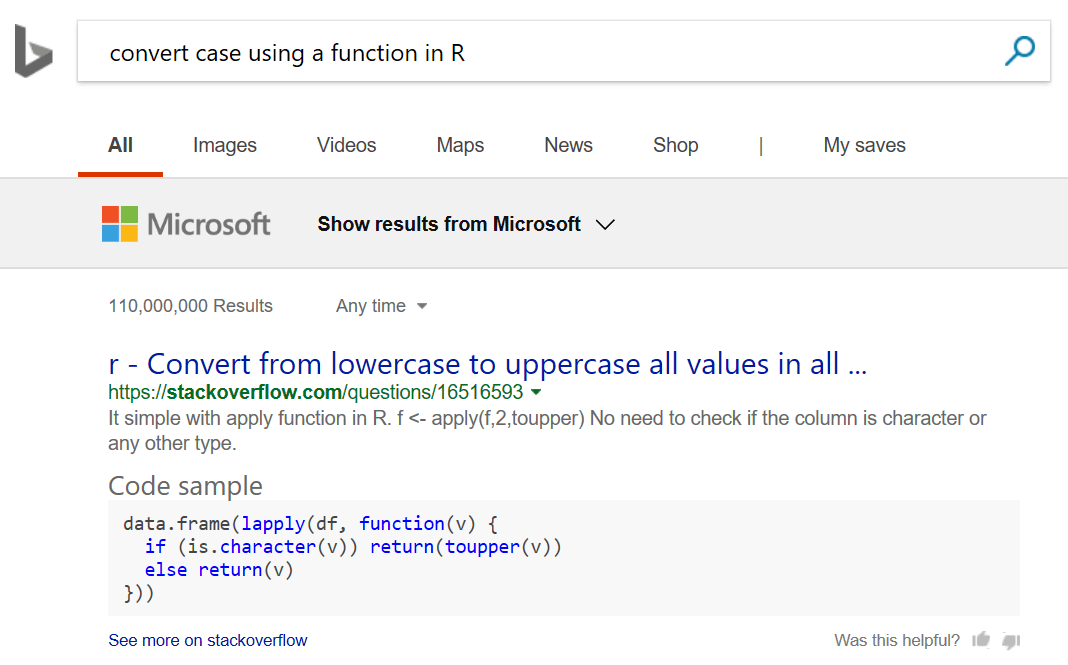
Task: Click the code line starting data.frame(lapply
Action: [311, 524]
